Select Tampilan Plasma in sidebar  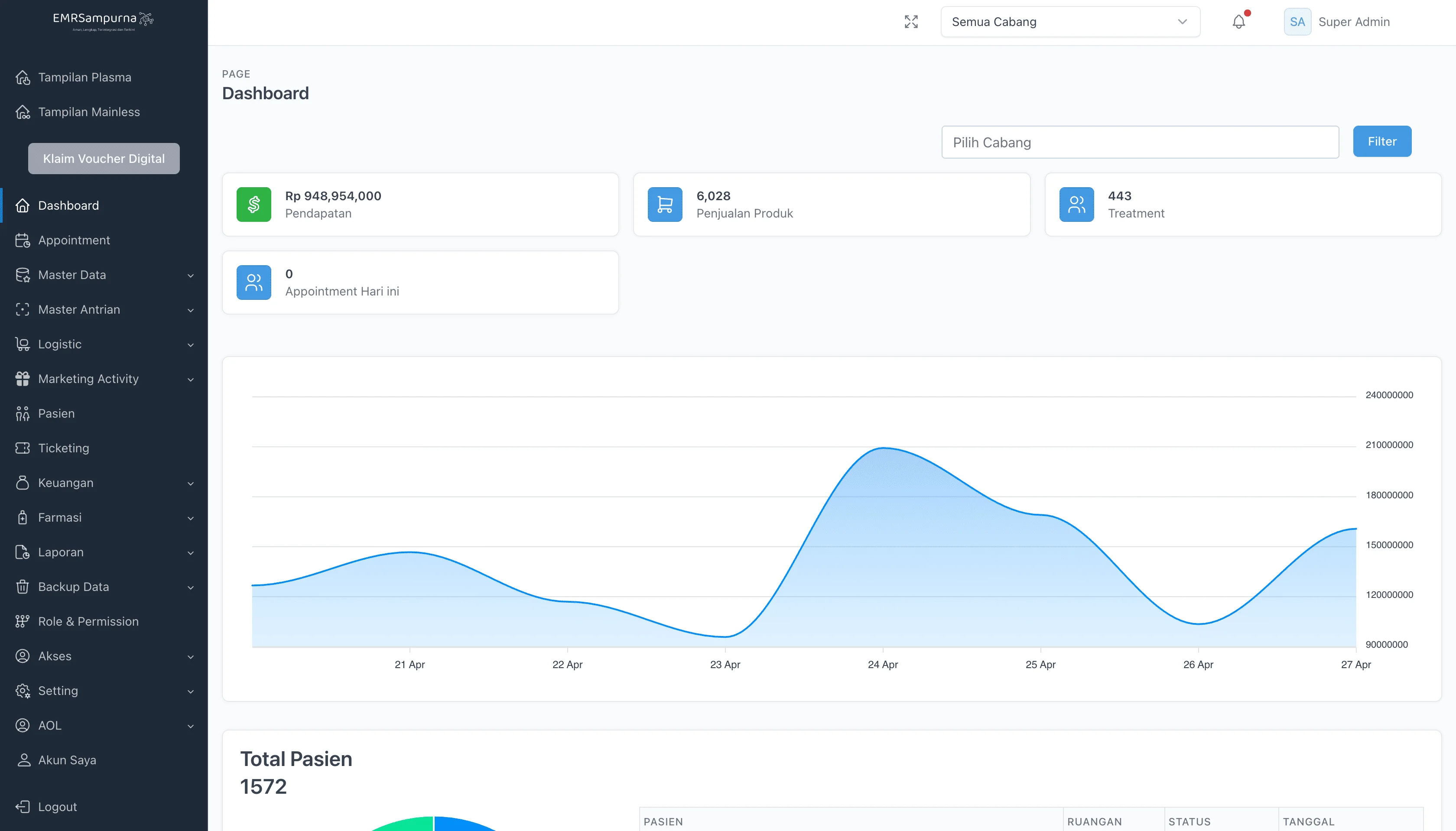click(x=84, y=77)
